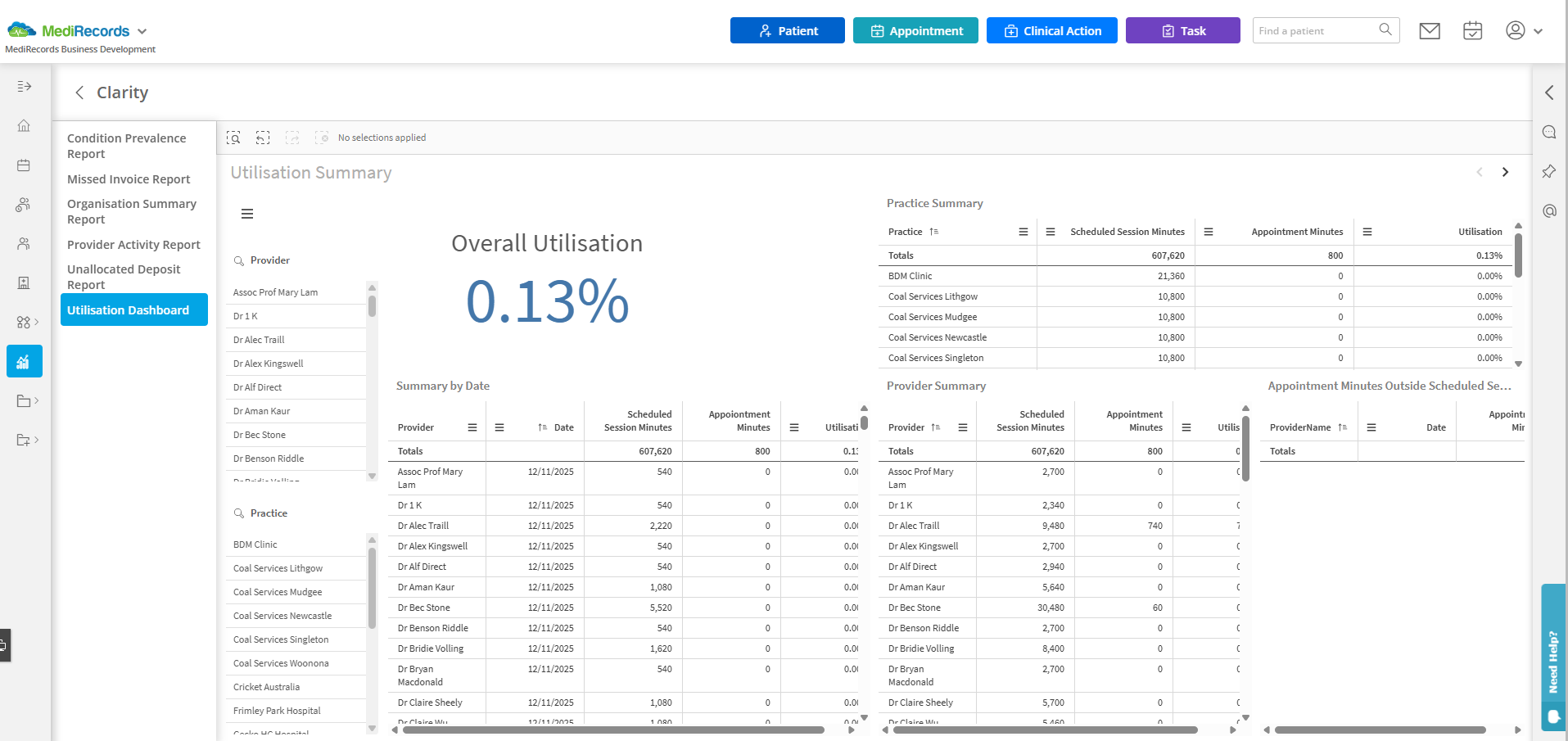Viewport: 1568px width, 741px height.
Task: Open the Provider Activity Report
Action: pyautogui.click(x=133, y=245)
